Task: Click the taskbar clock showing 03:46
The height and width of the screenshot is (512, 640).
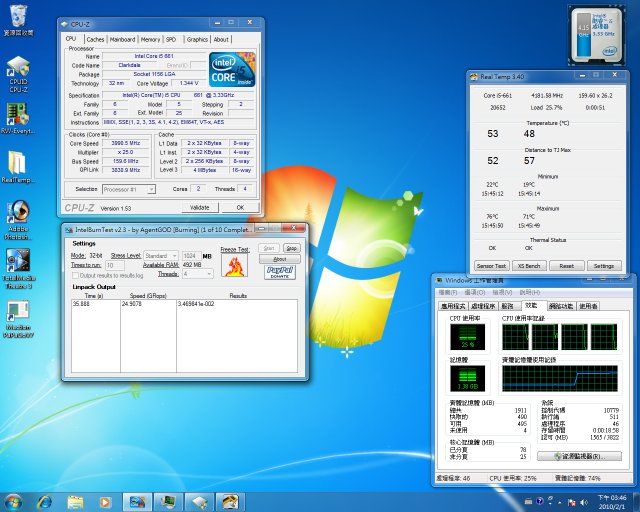Action: coord(612,502)
